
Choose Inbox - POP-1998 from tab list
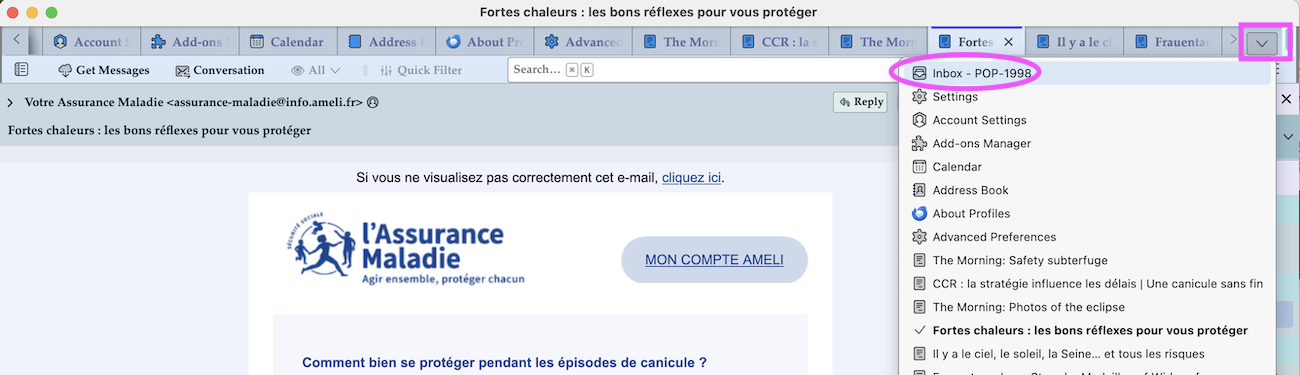tap(1087, 73)
